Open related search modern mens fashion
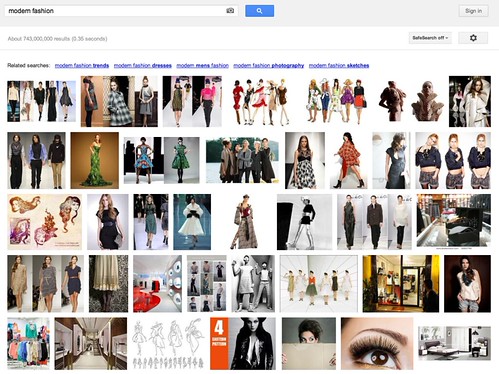The height and width of the screenshot is (374, 499). (202, 65)
